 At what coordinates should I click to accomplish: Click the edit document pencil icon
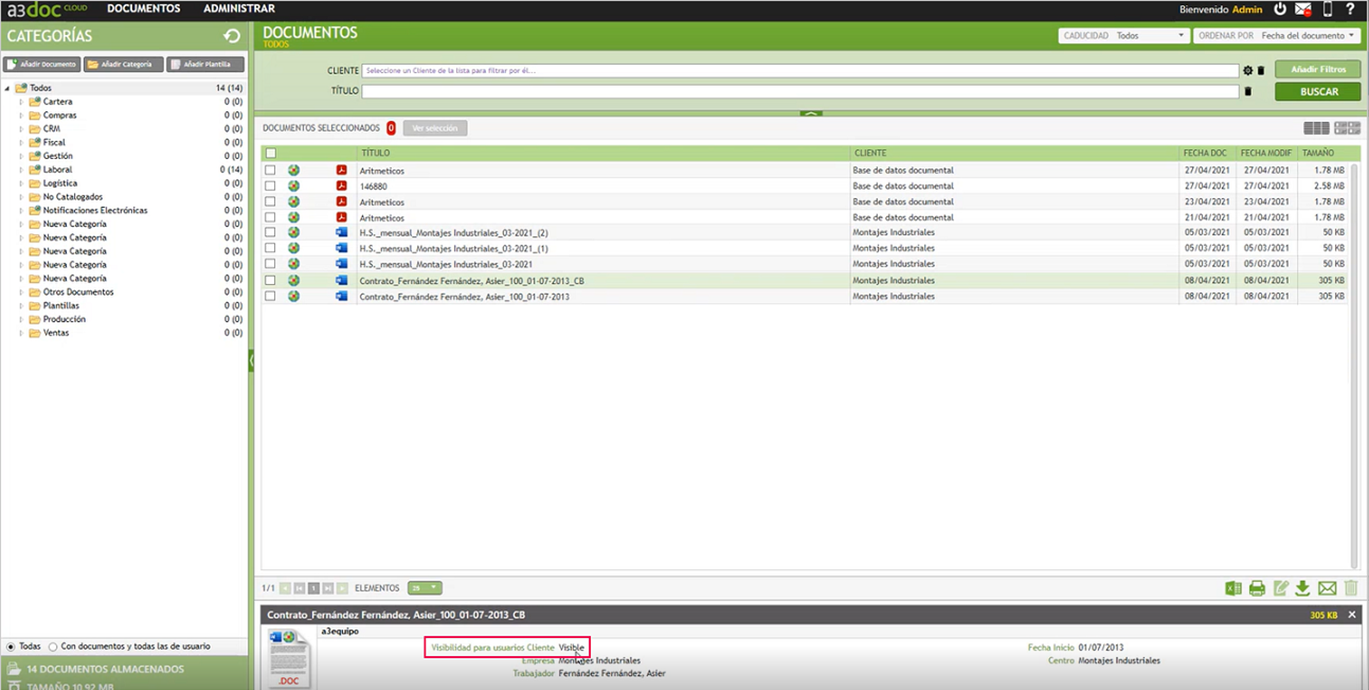[1281, 589]
